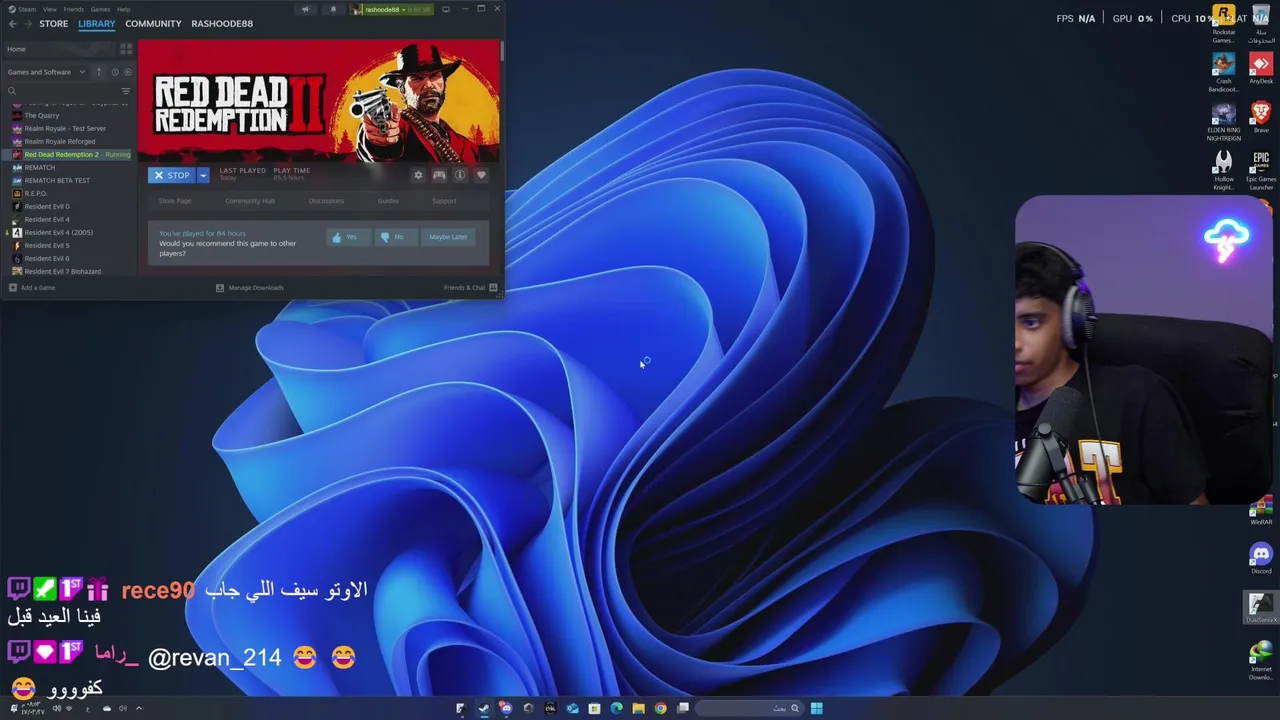Open the Friends menu

74,9
